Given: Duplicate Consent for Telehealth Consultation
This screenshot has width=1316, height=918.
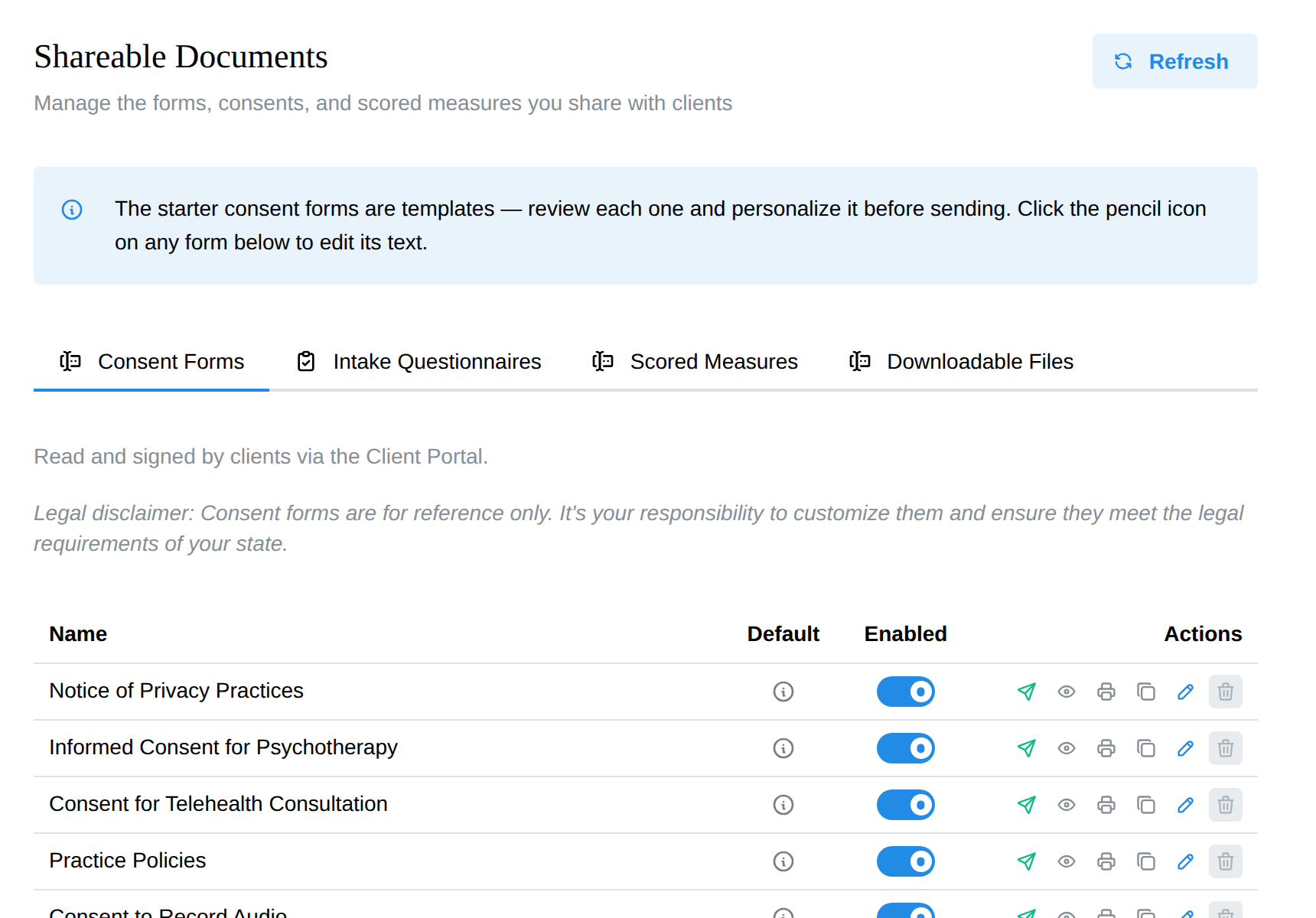Looking at the screenshot, I should tap(1146, 805).
